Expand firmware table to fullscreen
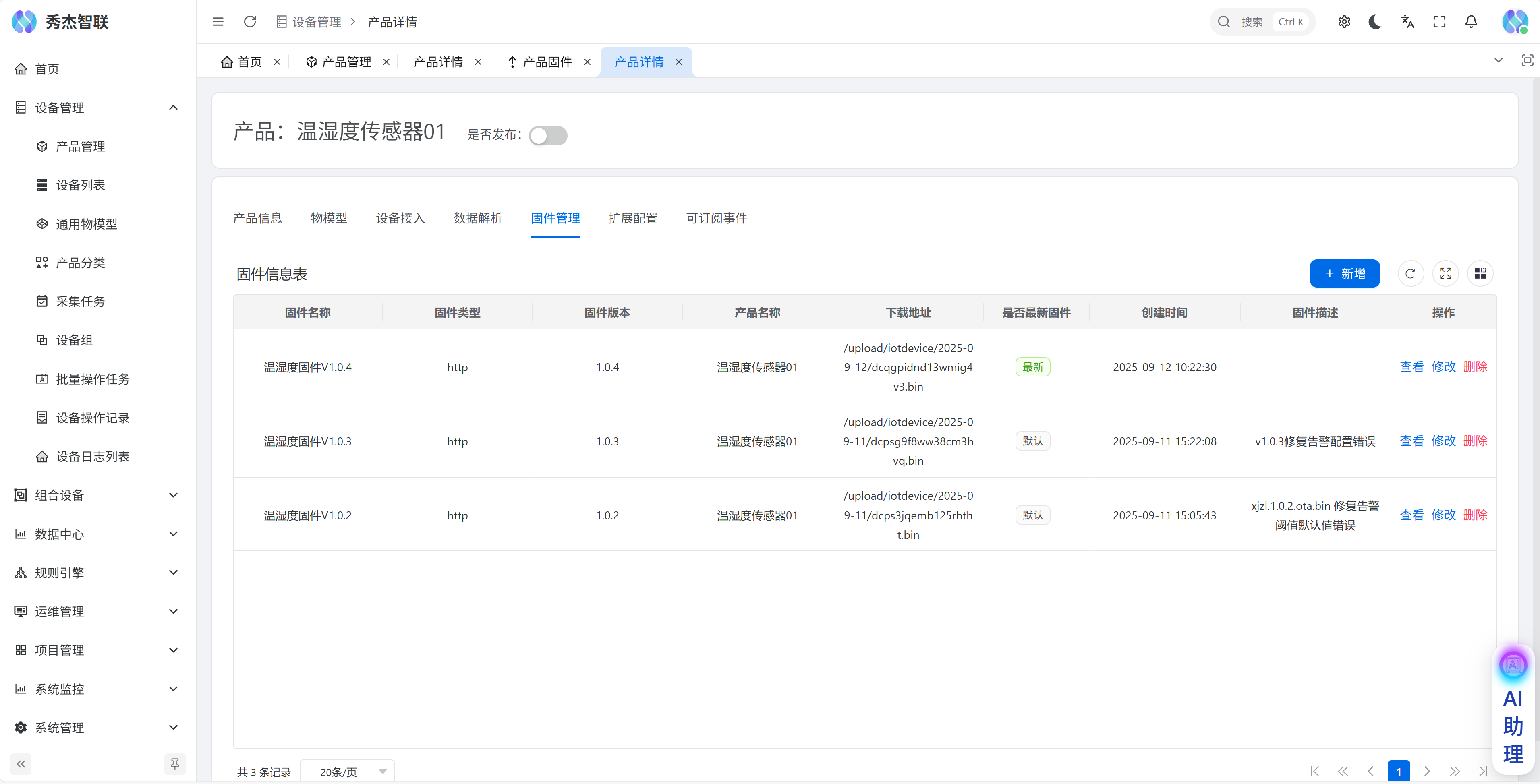This screenshot has width=1540, height=784. [1445, 274]
